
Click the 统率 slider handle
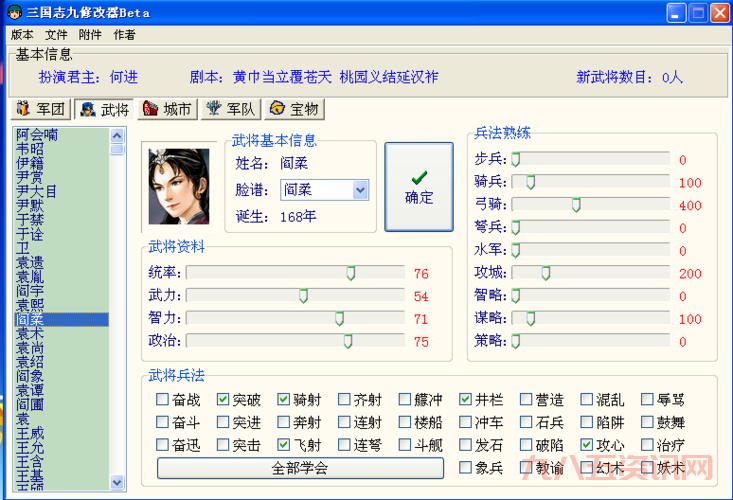[351, 273]
